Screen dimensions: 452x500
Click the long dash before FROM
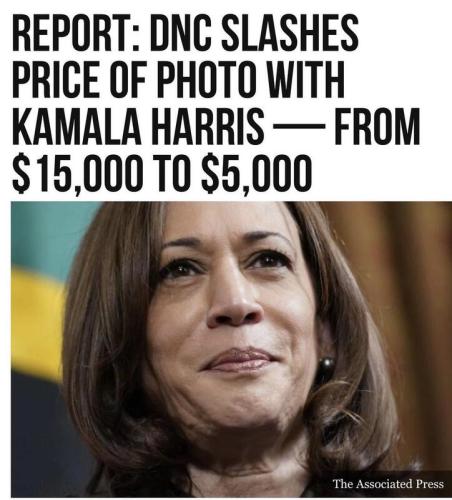point(299,127)
